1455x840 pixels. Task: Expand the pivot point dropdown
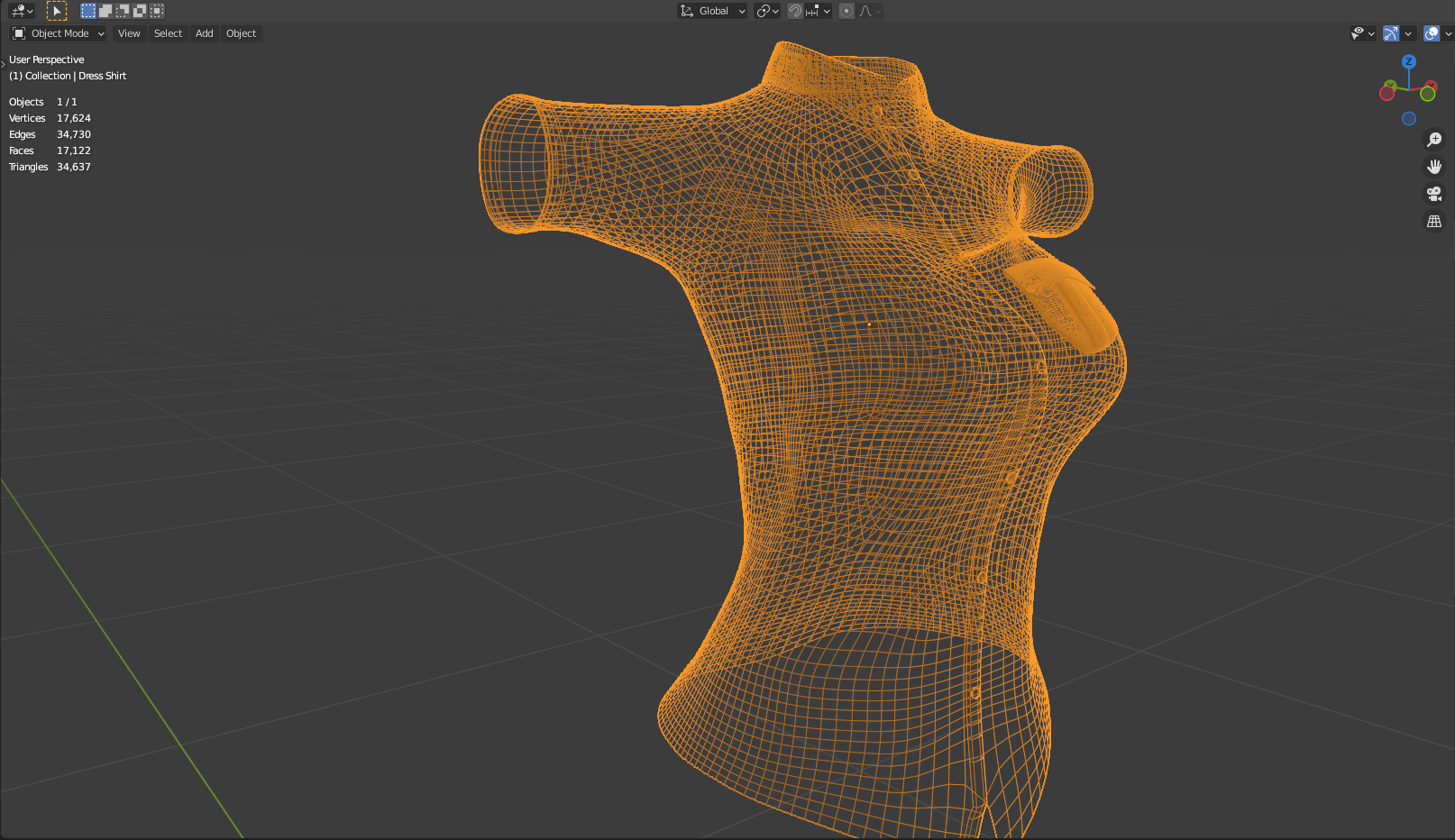(768, 11)
